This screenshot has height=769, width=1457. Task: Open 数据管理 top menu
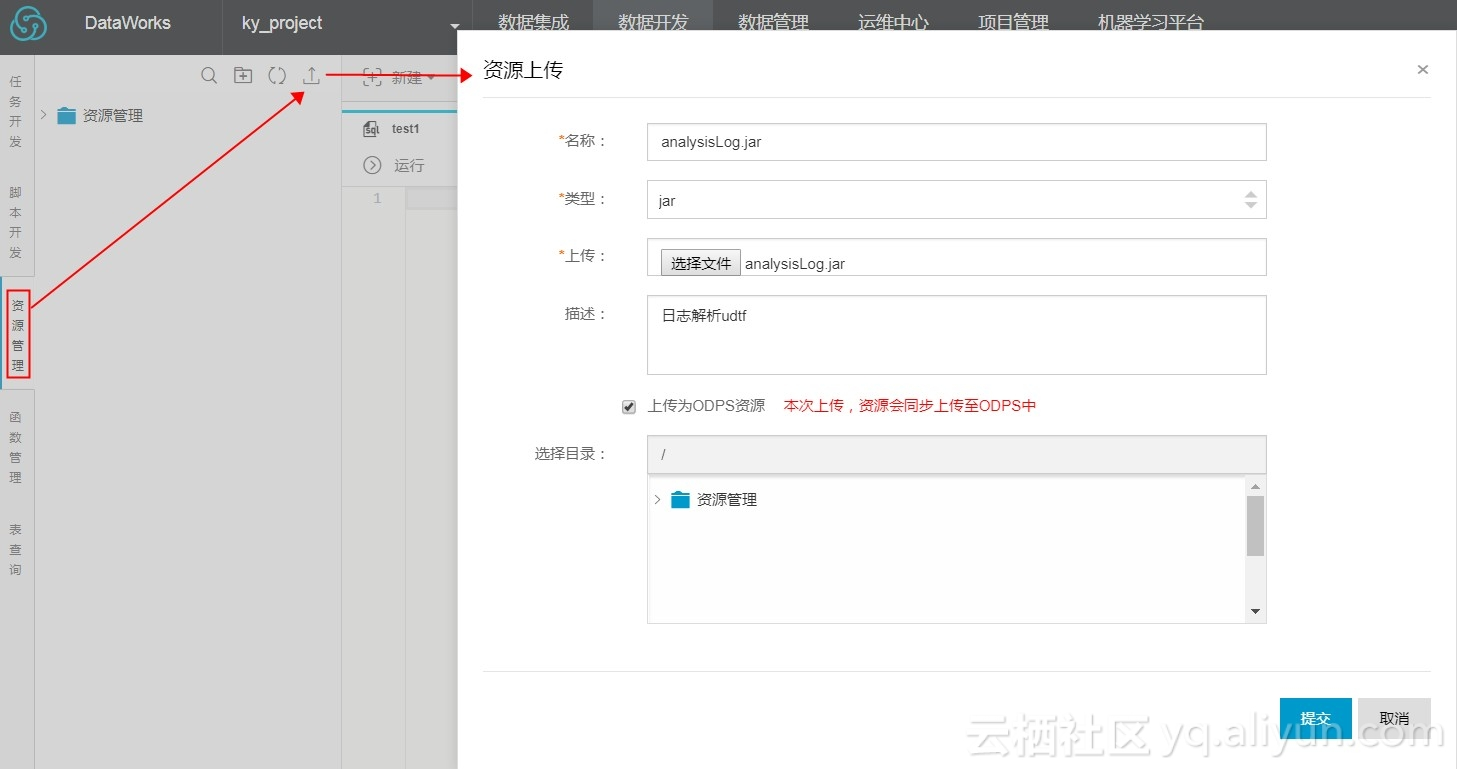click(773, 23)
